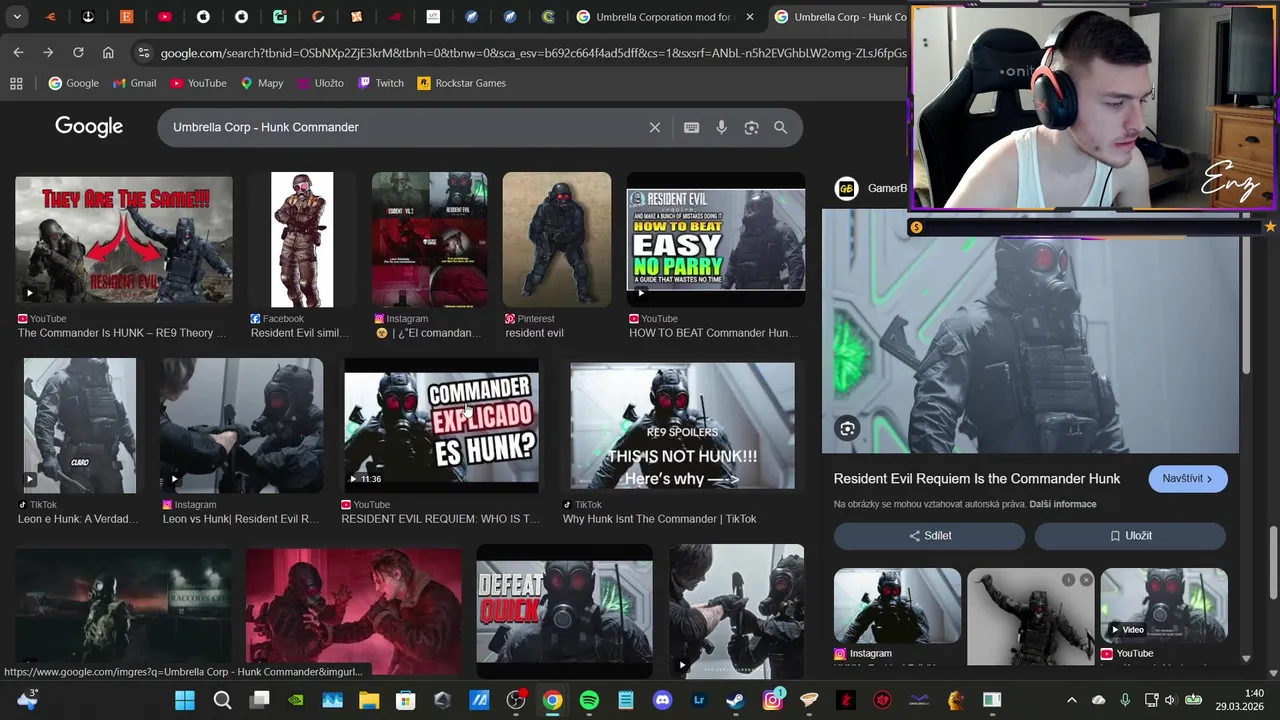The height and width of the screenshot is (720, 1280).
Task: Open the volume control in system tray
Action: 1170,700
